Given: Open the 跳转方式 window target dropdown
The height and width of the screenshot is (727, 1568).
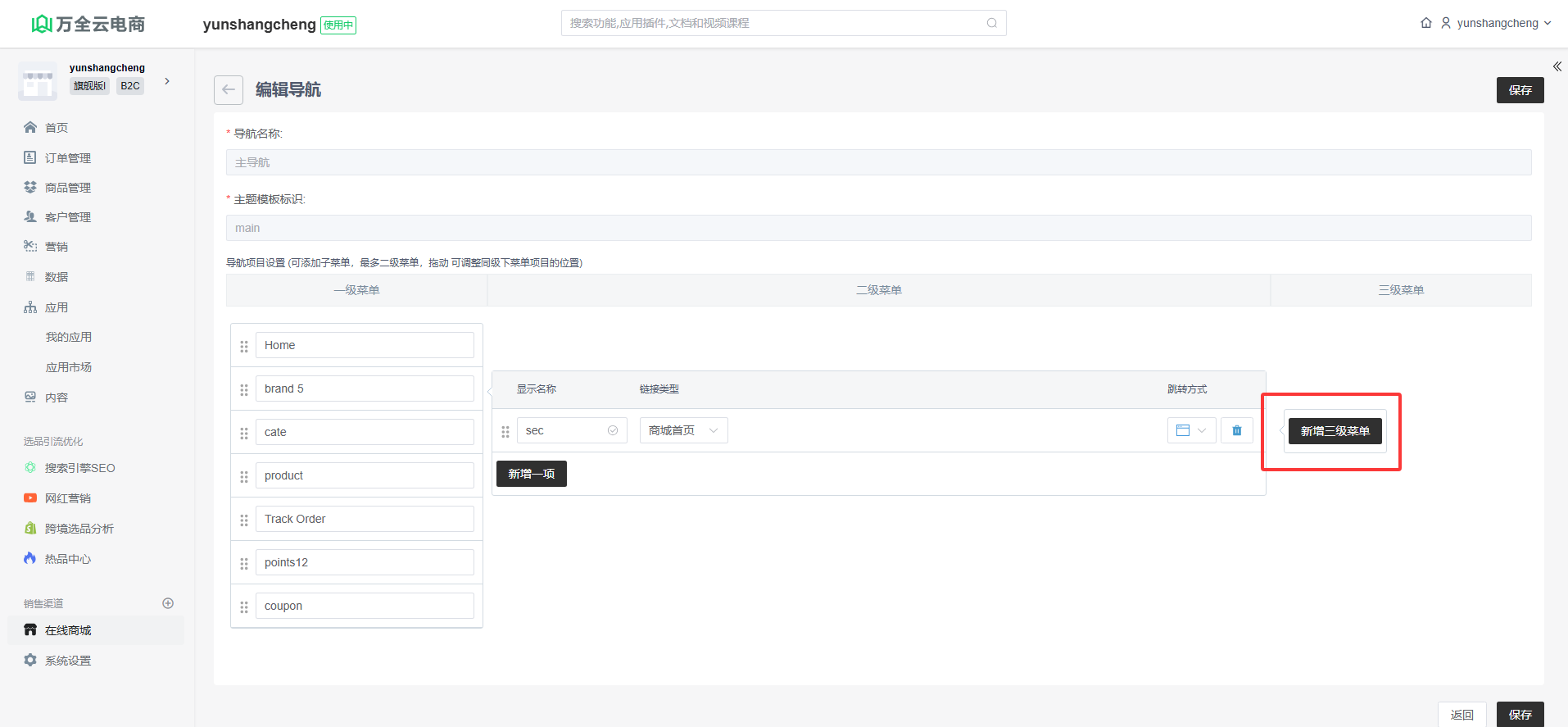Looking at the screenshot, I should click(x=1190, y=430).
